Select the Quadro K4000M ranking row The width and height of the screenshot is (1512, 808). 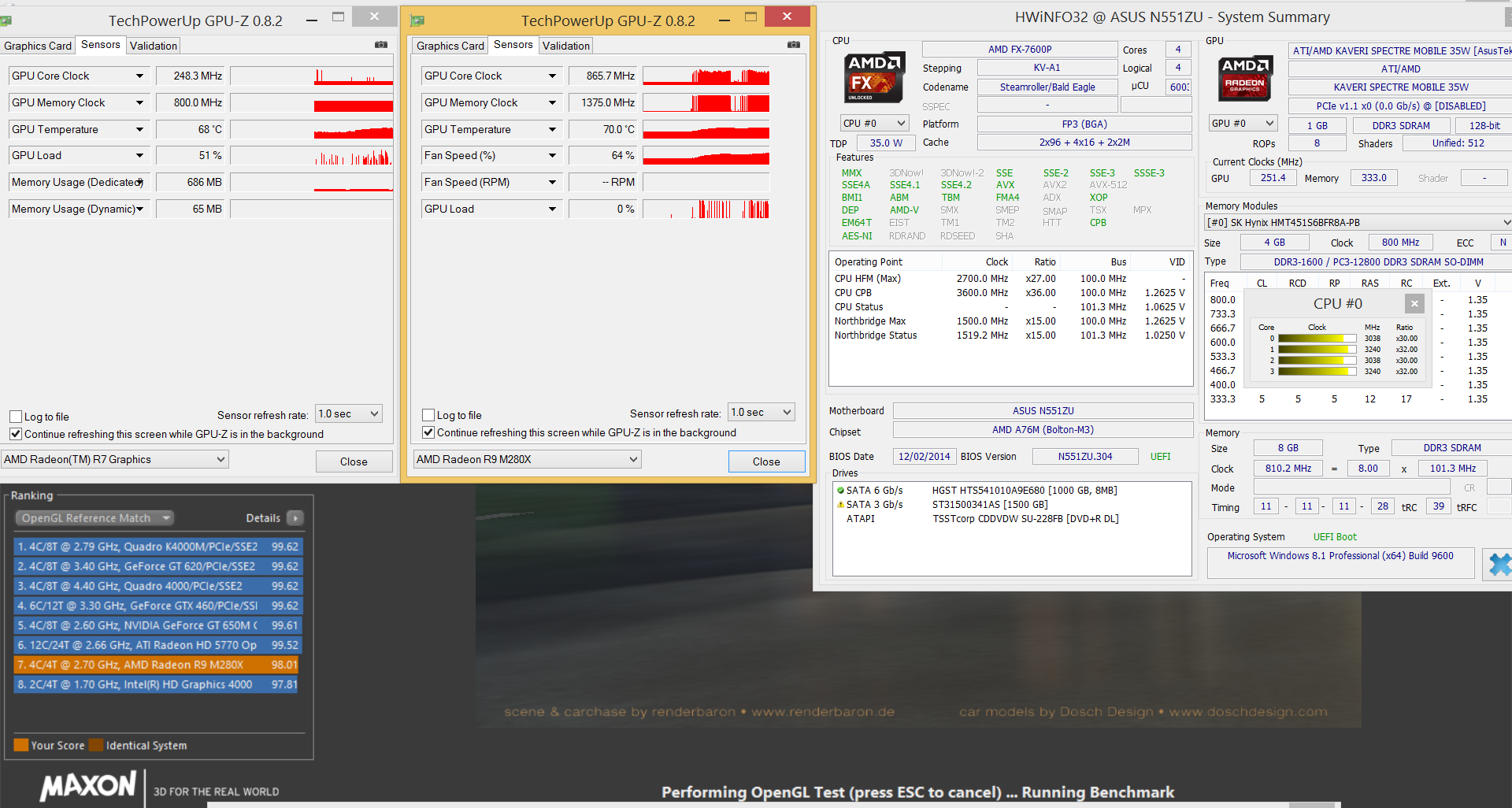(x=157, y=547)
